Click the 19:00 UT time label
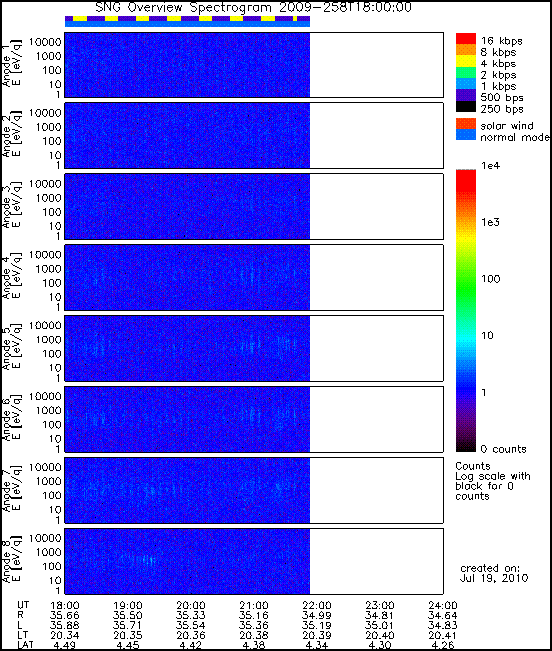This screenshot has width=552, height=651. point(128,606)
